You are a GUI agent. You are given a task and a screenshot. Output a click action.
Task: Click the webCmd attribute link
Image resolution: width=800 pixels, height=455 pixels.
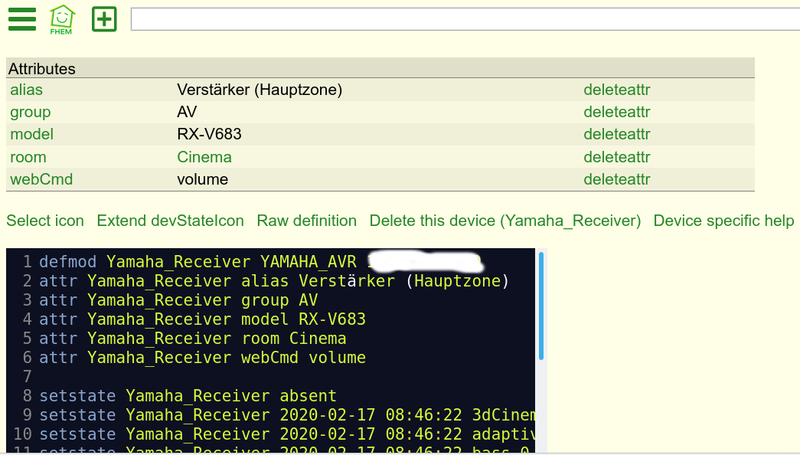pyautogui.click(x=41, y=180)
